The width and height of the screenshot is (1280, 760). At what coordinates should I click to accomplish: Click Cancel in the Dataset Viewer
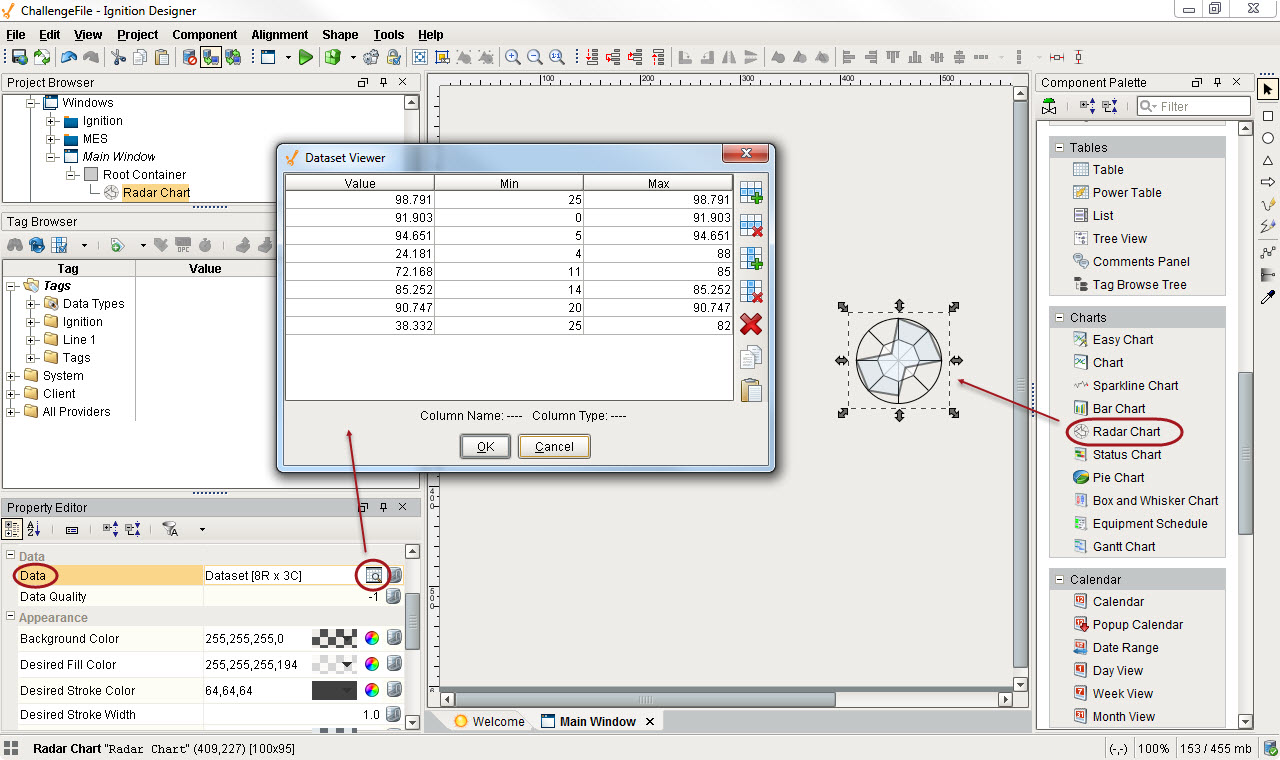point(554,446)
